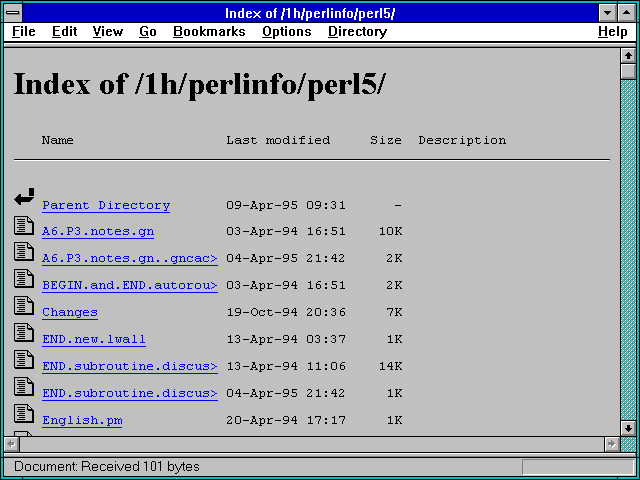Open the Go menu

148,31
